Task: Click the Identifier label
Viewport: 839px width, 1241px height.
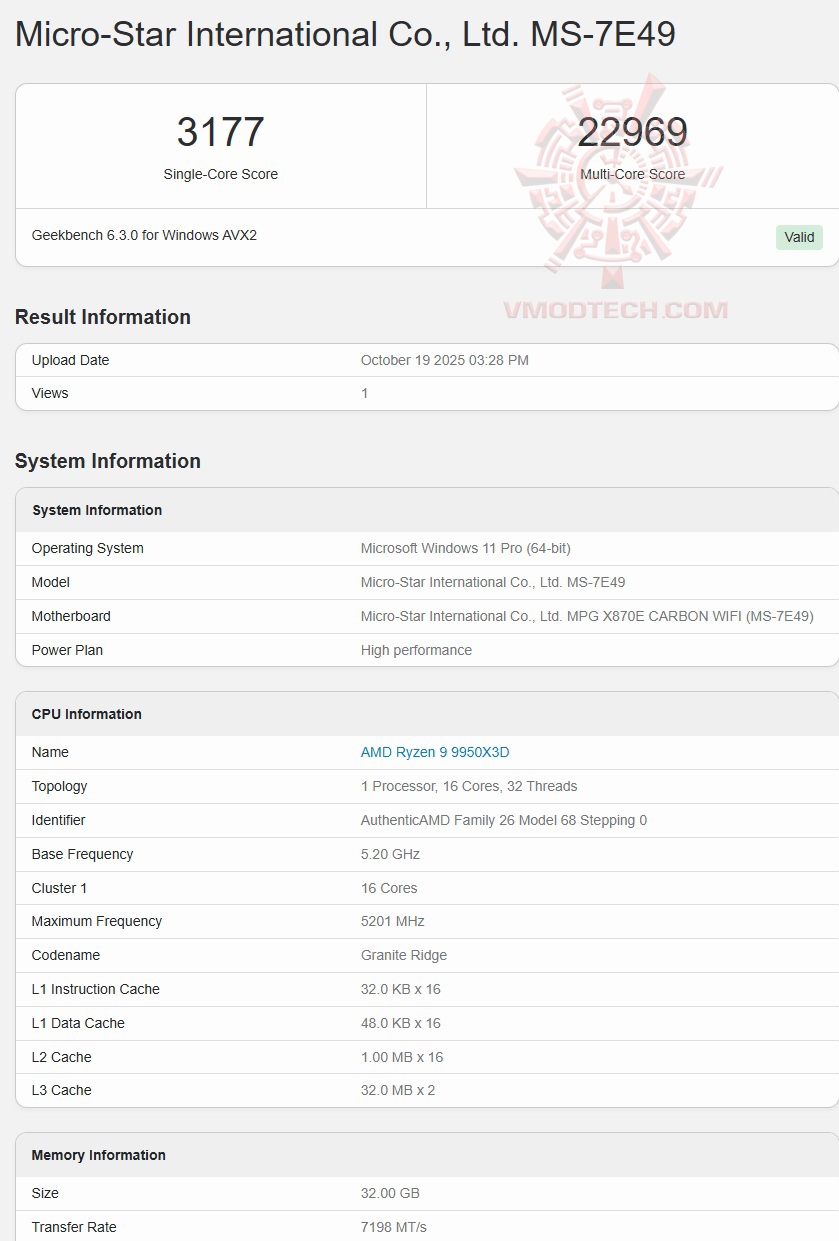Action: tap(59, 820)
